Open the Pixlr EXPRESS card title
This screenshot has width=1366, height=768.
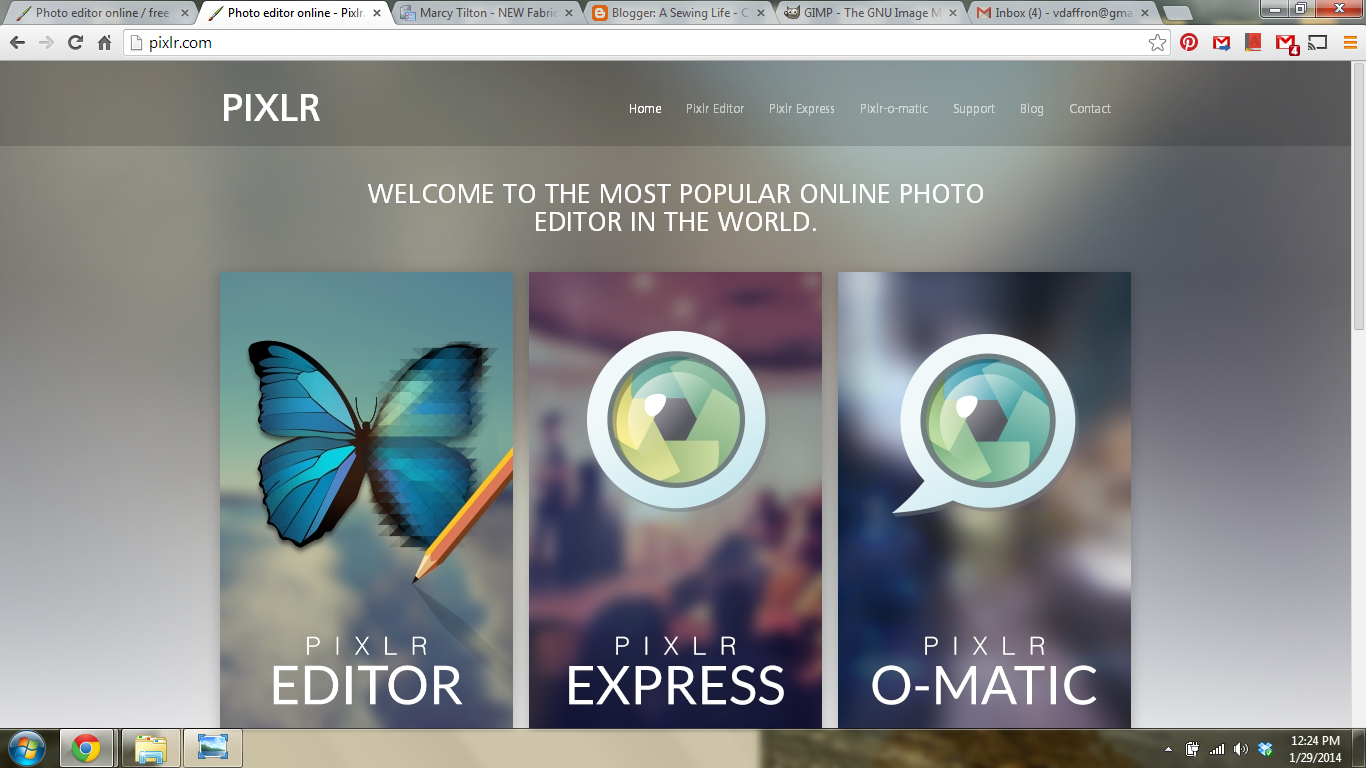tap(676, 685)
